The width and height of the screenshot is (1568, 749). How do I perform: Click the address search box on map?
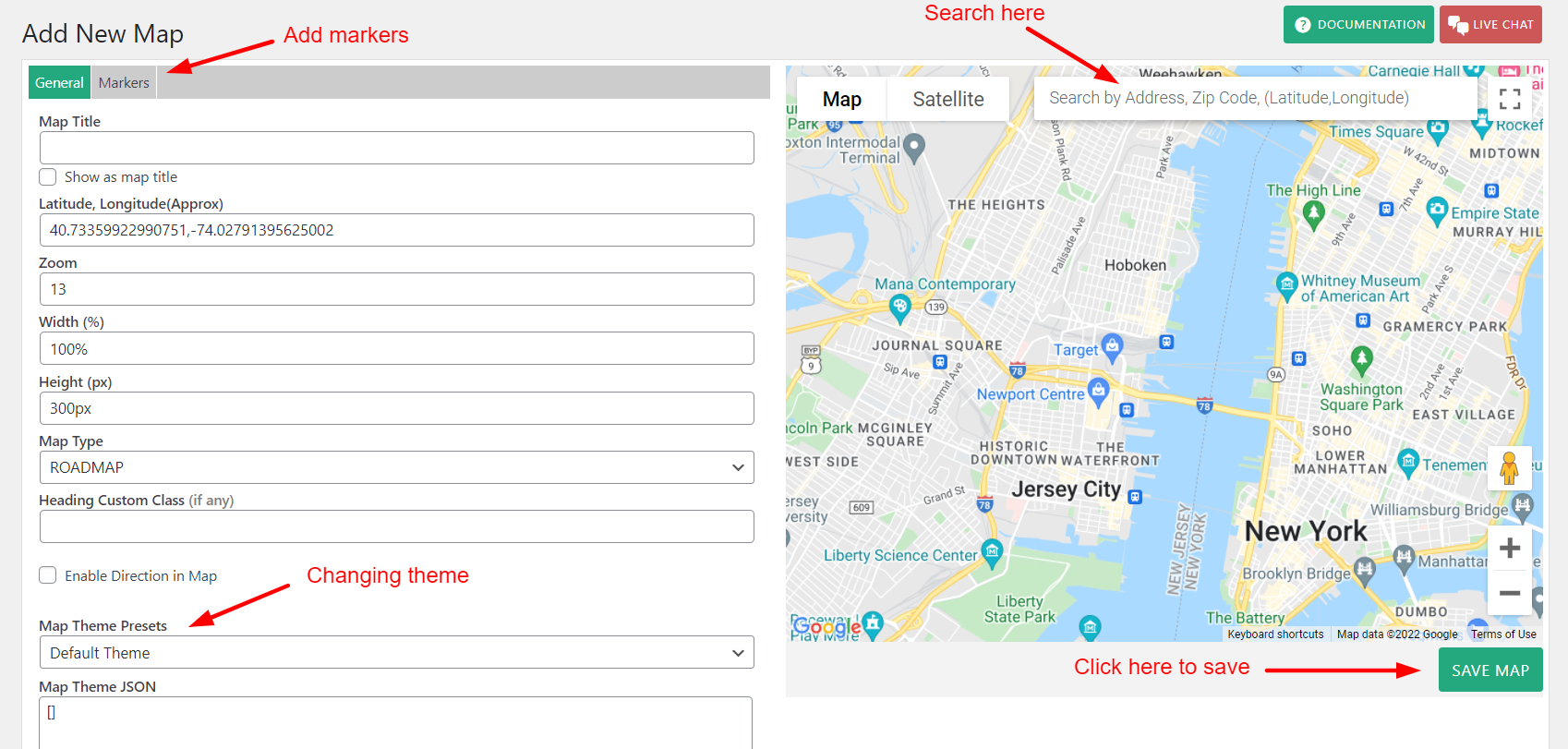pos(1256,98)
